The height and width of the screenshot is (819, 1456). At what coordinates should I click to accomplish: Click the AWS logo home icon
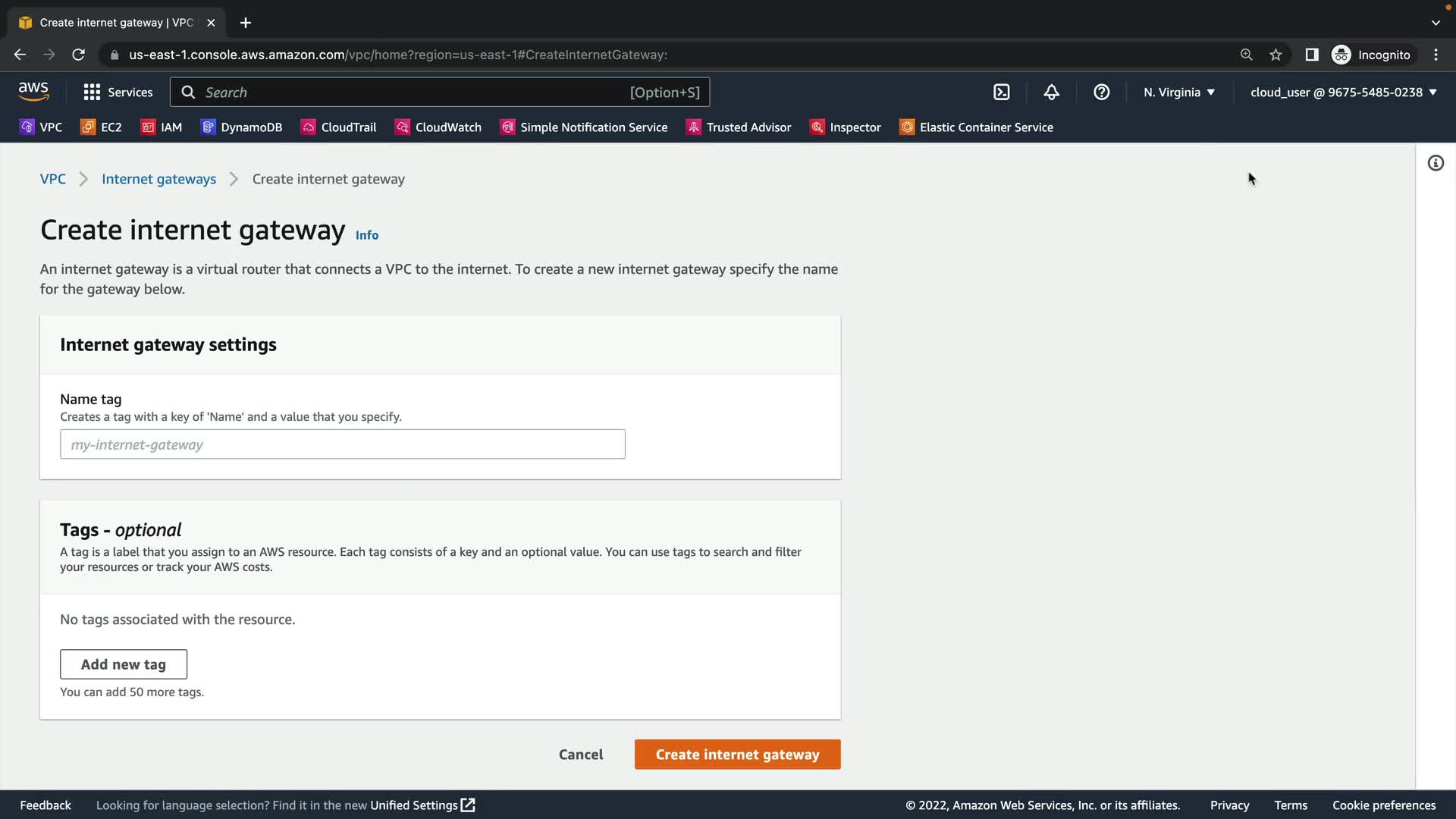[x=33, y=92]
